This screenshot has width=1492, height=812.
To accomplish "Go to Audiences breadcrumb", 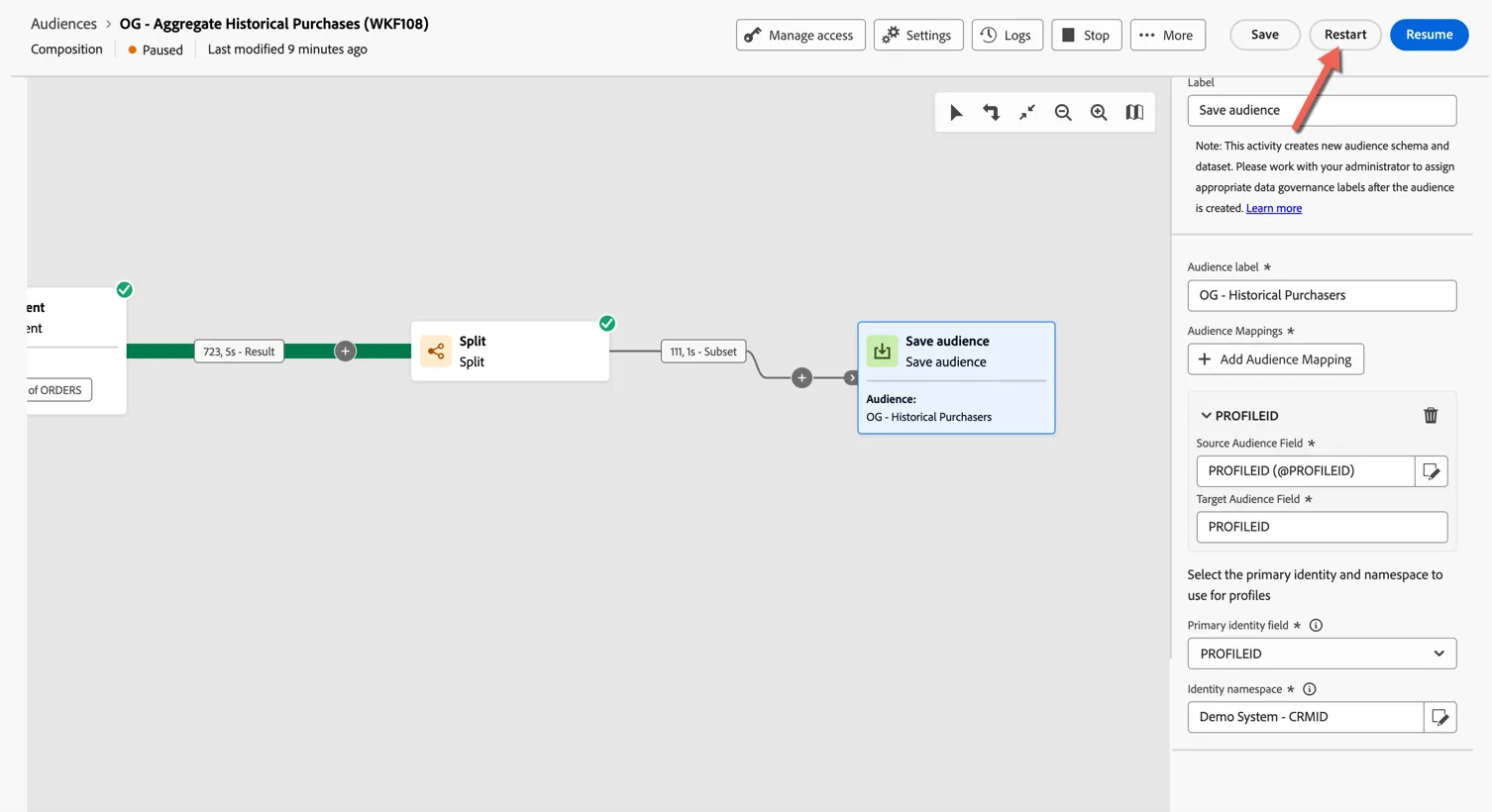I will 63,24.
